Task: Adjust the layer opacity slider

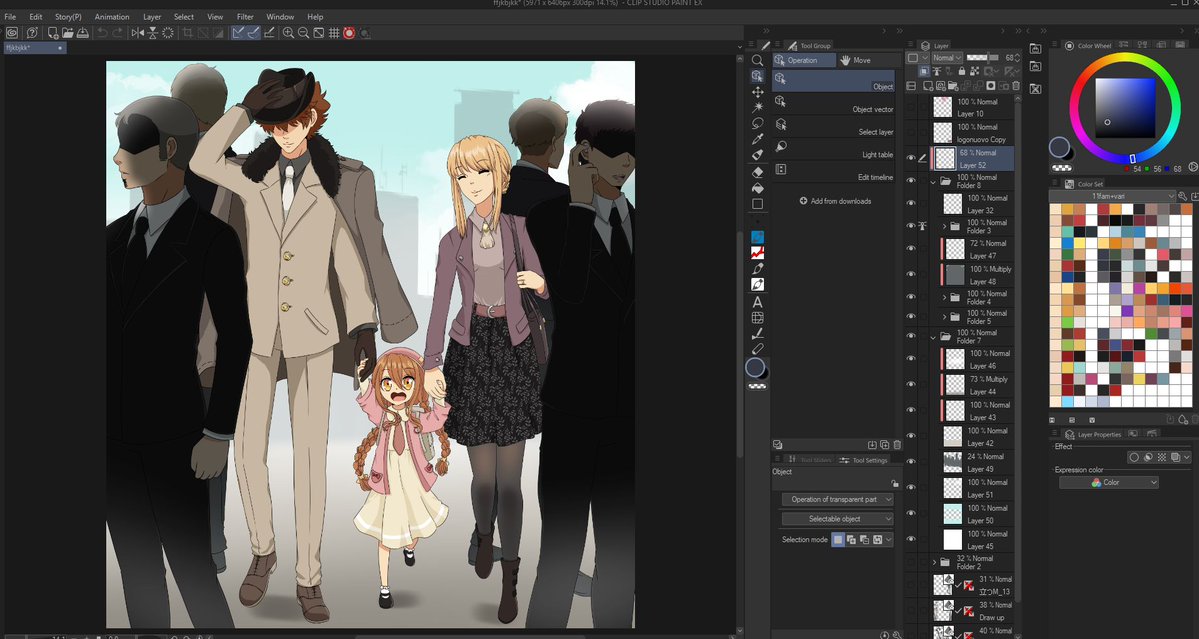Action: 983,57
